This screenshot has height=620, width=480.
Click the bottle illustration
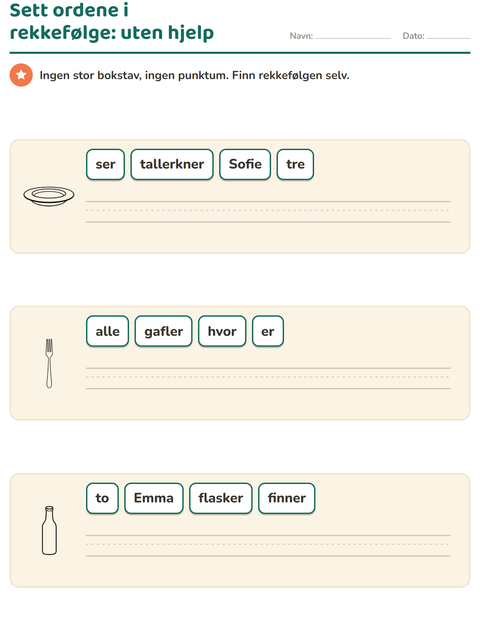pyautogui.click(x=49, y=531)
